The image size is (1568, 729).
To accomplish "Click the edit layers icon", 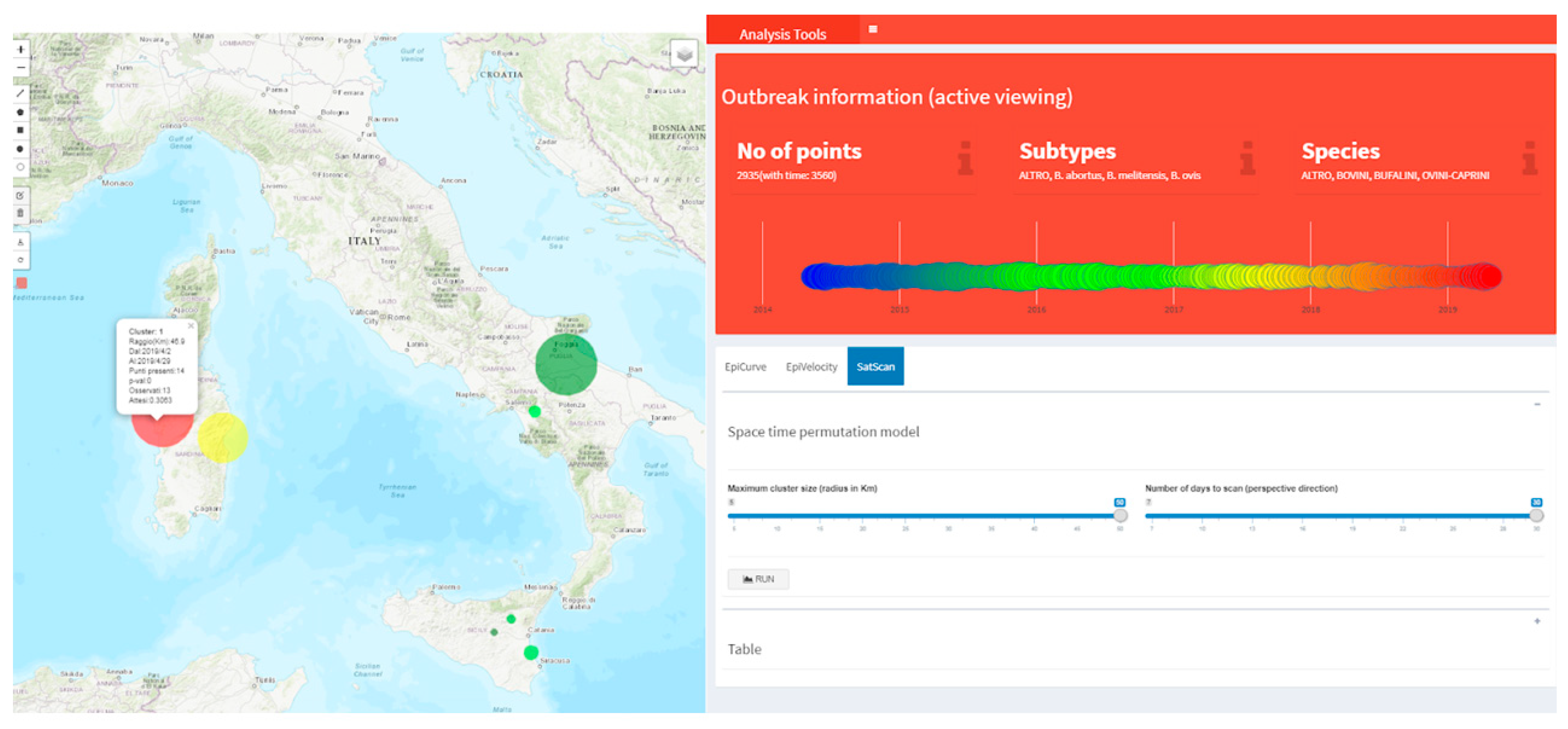I will point(21,196).
